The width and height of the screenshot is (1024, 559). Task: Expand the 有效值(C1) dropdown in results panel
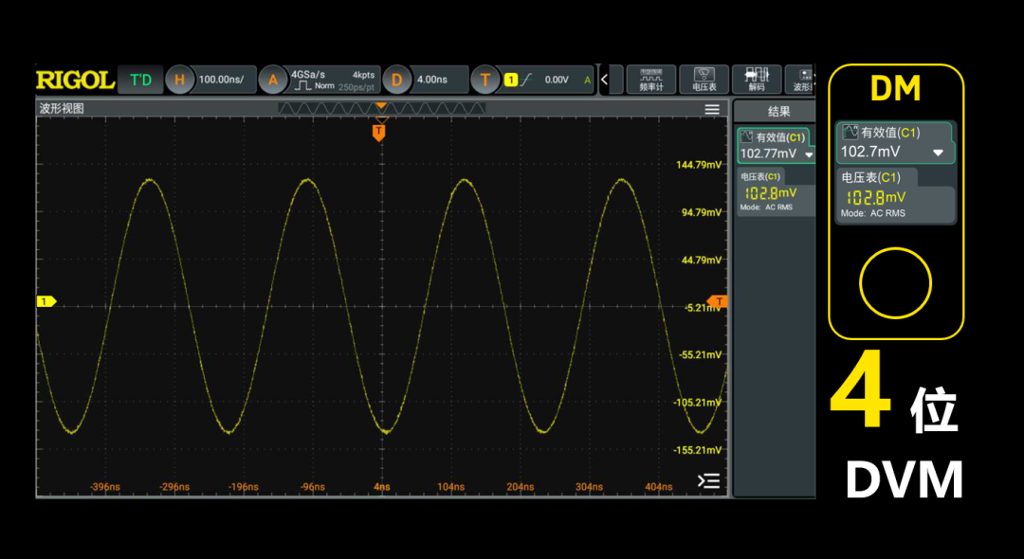tap(809, 155)
